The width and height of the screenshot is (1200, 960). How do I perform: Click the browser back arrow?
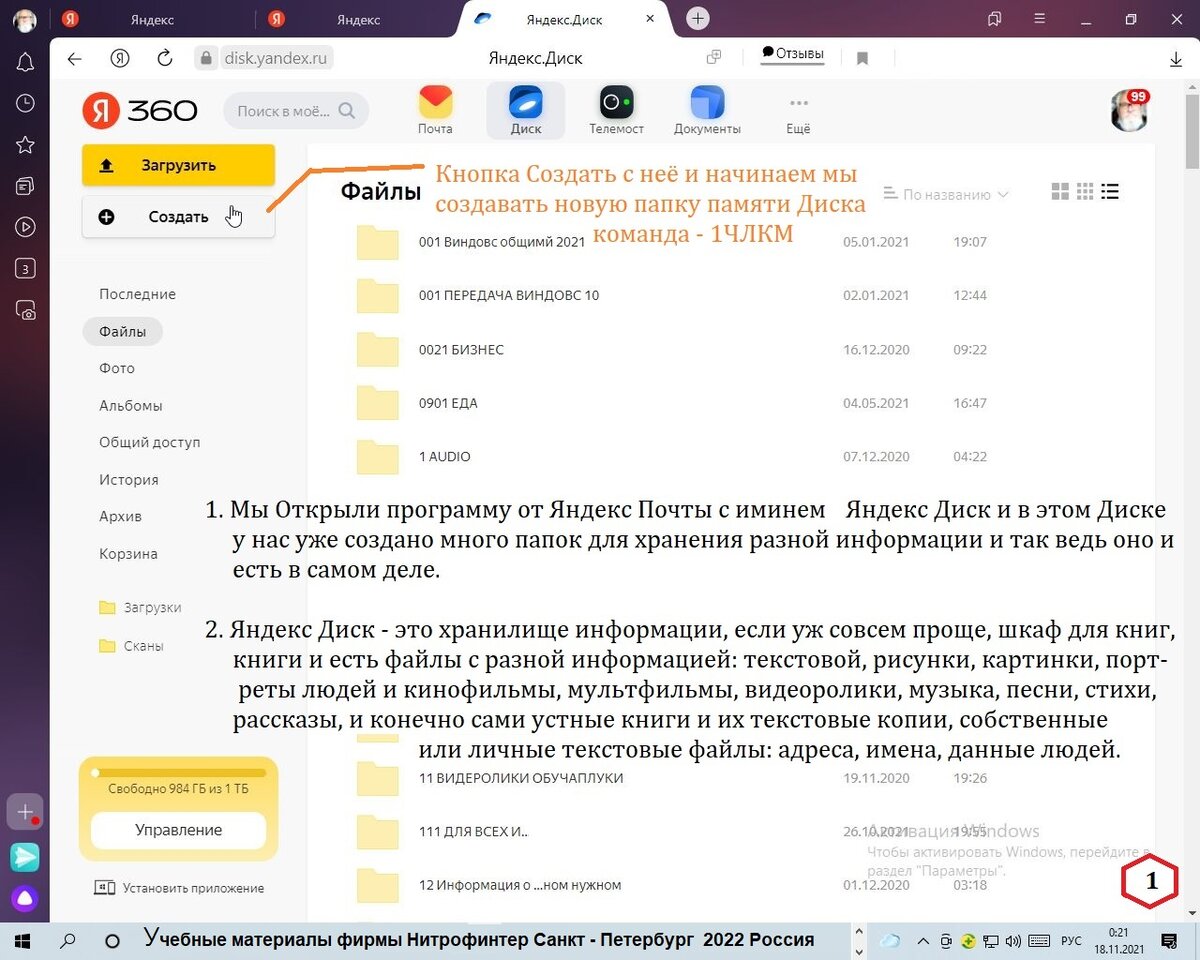[74, 59]
